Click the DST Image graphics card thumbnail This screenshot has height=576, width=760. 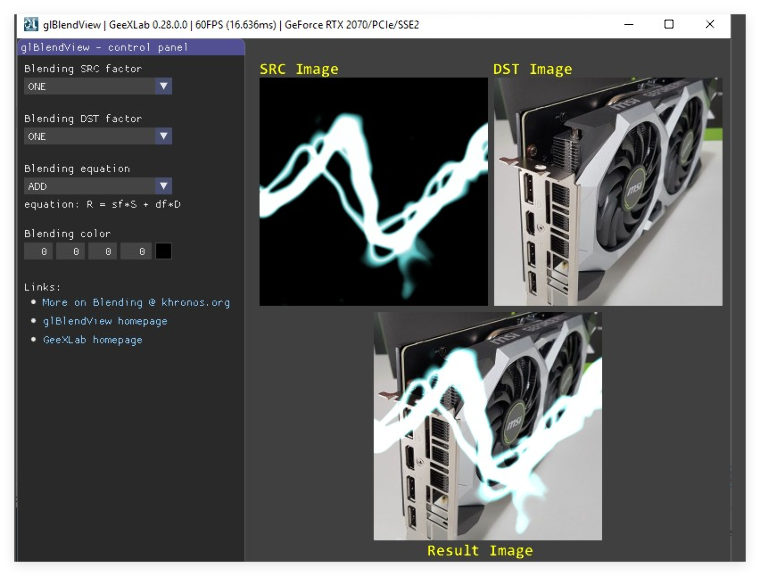[608, 192]
